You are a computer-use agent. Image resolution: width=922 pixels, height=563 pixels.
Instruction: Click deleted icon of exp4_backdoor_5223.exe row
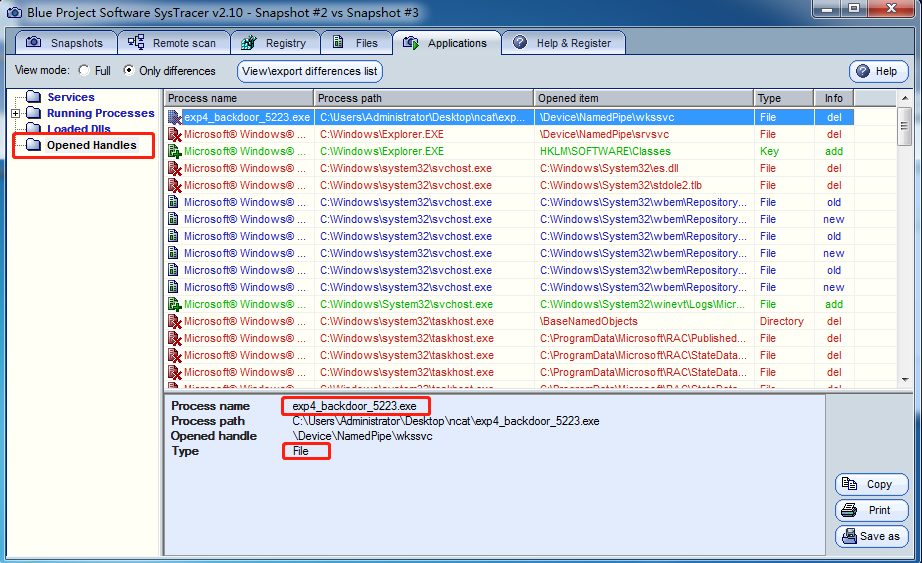click(x=175, y=117)
